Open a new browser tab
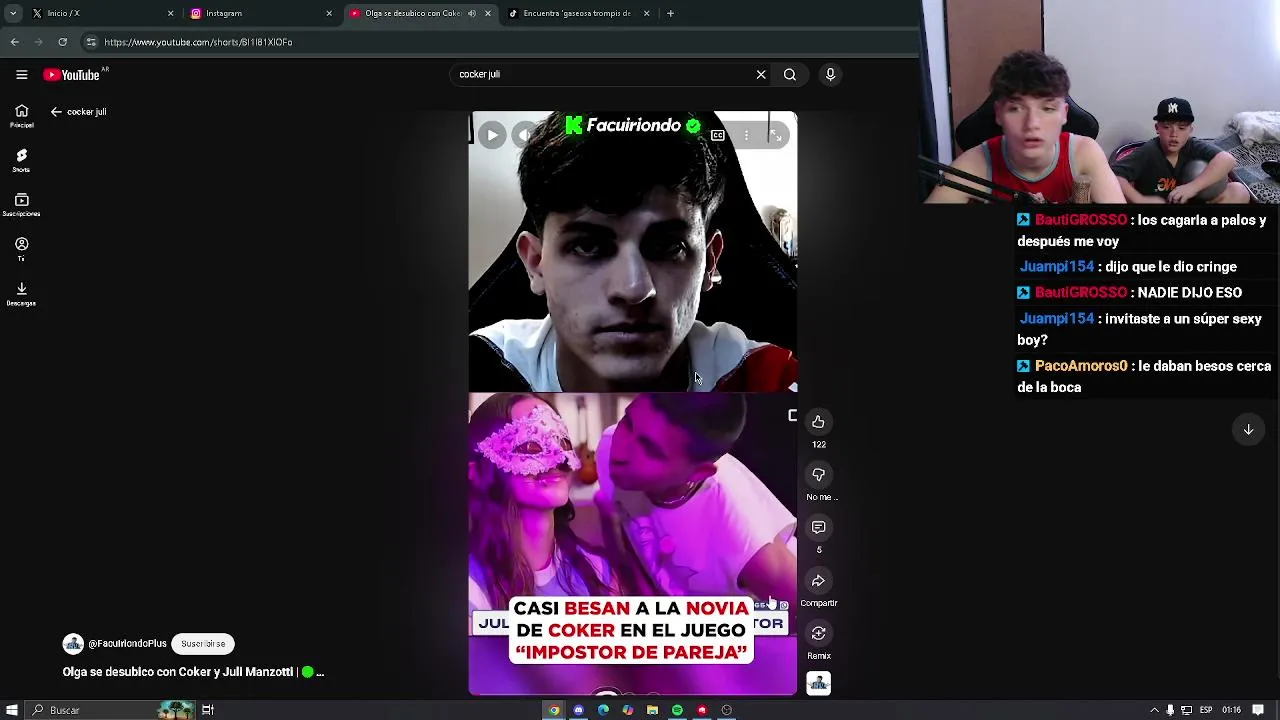1280x720 pixels. (670, 13)
